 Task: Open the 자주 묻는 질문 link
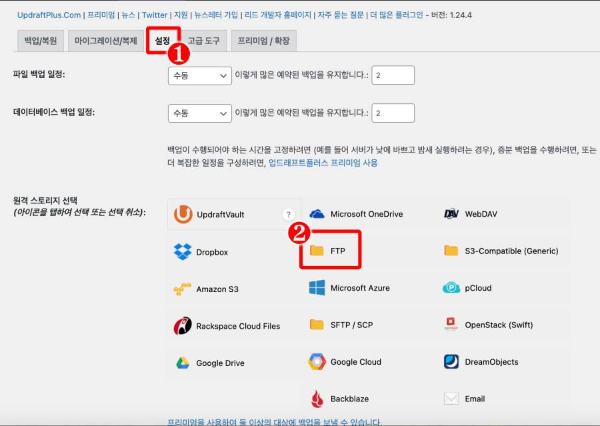coord(341,15)
